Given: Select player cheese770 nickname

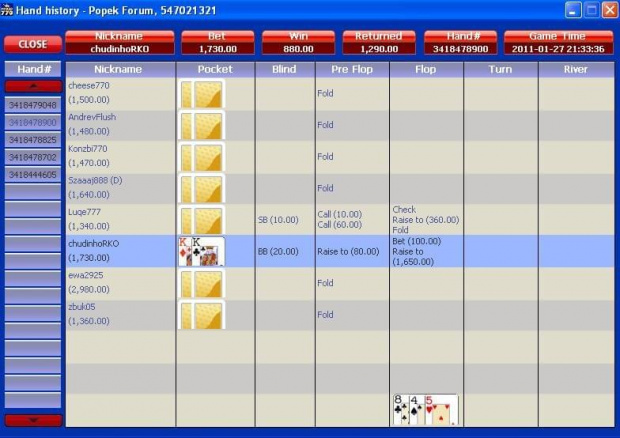Looking at the screenshot, I should pyautogui.click(x=89, y=85).
